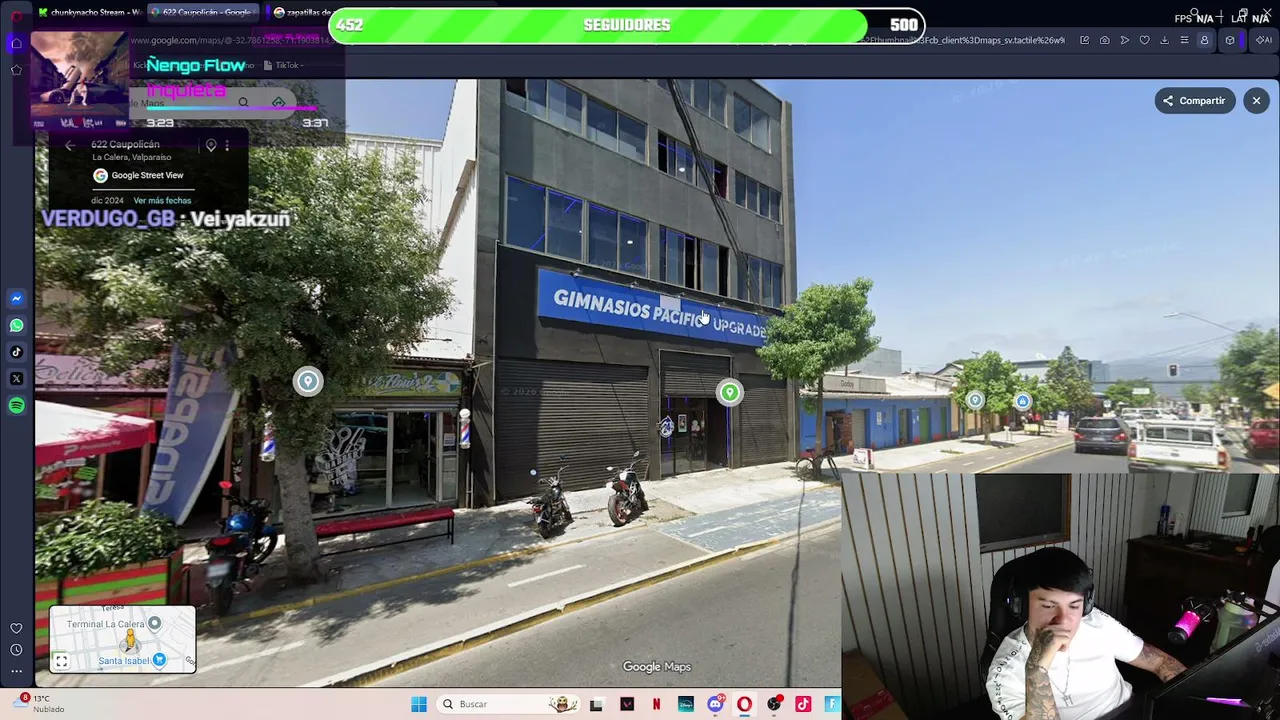Open Windows Start menu

pyautogui.click(x=419, y=704)
